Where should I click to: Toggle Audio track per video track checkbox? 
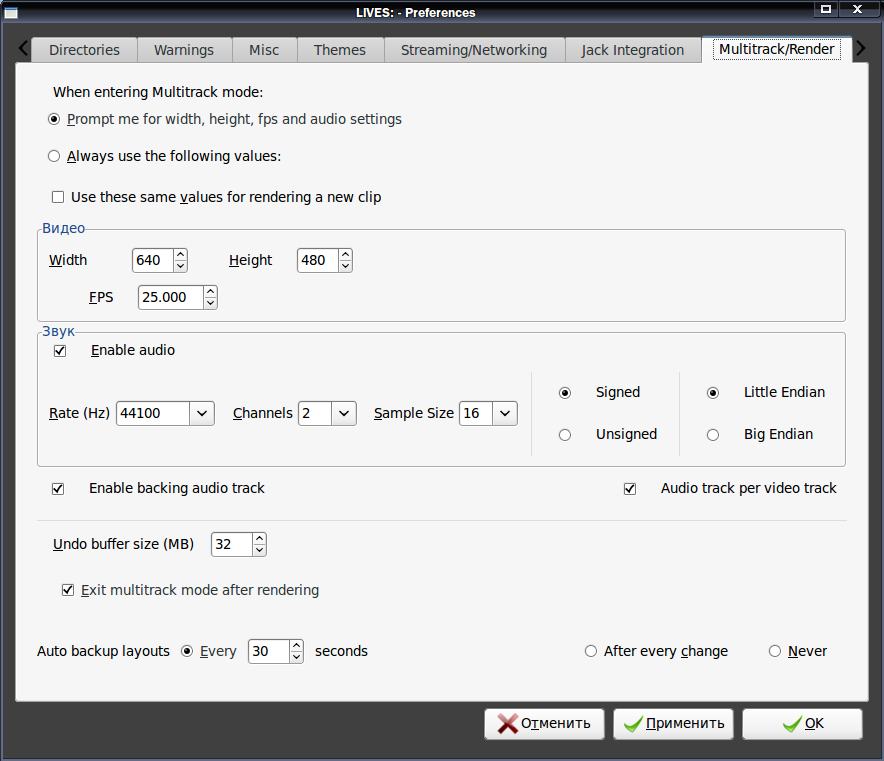tap(630, 489)
